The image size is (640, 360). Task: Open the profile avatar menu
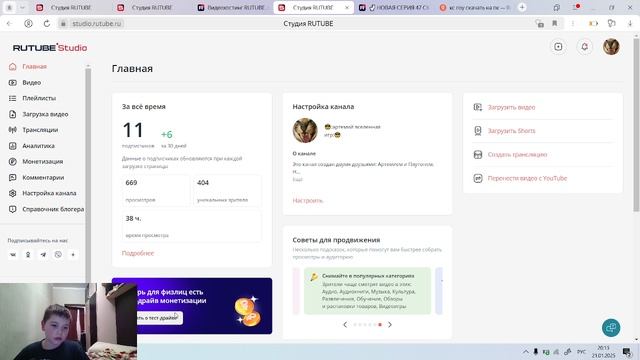(611, 47)
